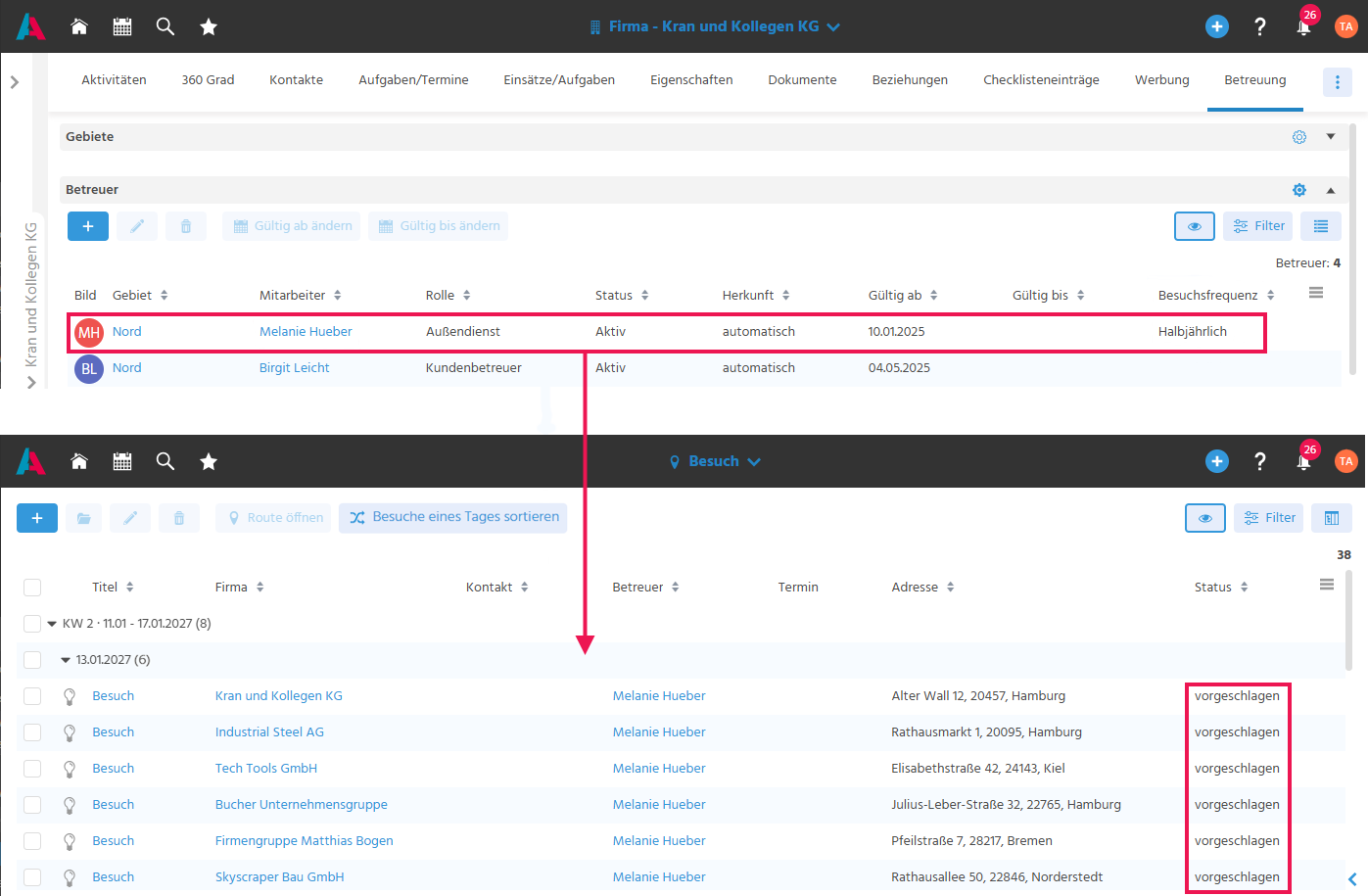Open help question mark in upper header

click(1260, 26)
